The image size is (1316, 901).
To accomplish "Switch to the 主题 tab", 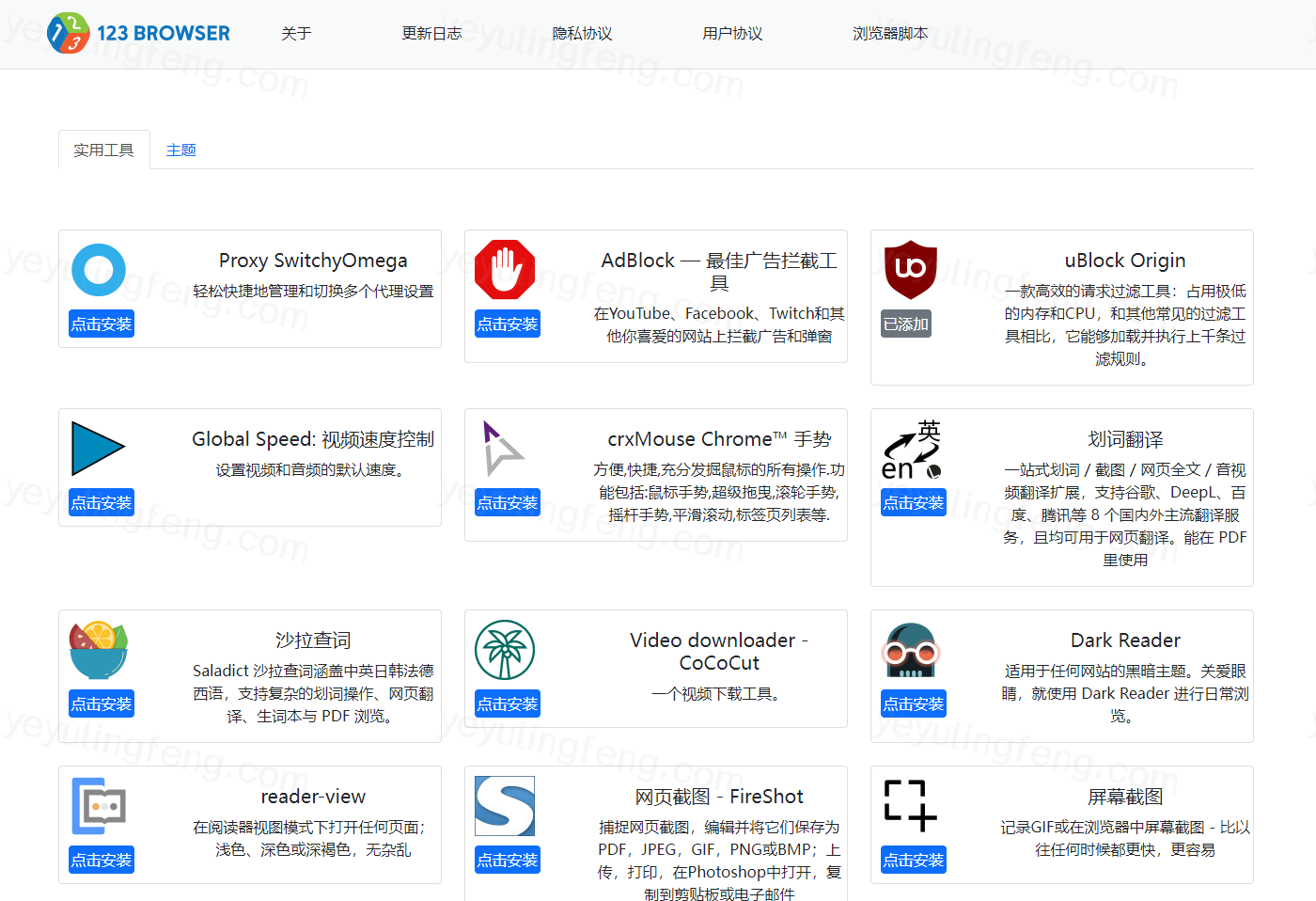I will point(181,150).
